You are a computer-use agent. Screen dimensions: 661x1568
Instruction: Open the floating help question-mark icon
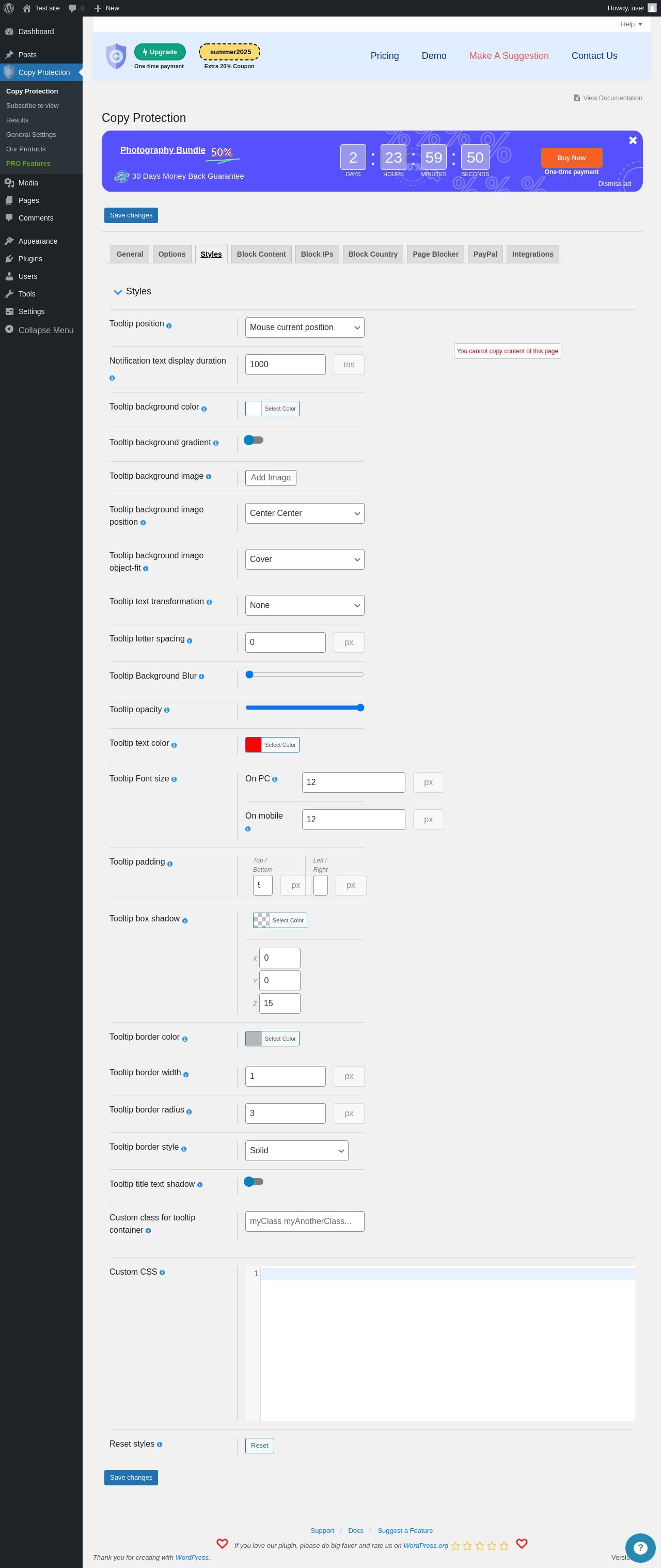coord(640,1547)
